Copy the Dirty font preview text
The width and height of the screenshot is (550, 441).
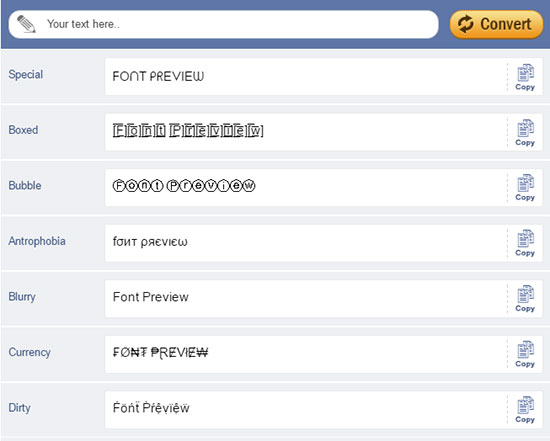[525, 409]
